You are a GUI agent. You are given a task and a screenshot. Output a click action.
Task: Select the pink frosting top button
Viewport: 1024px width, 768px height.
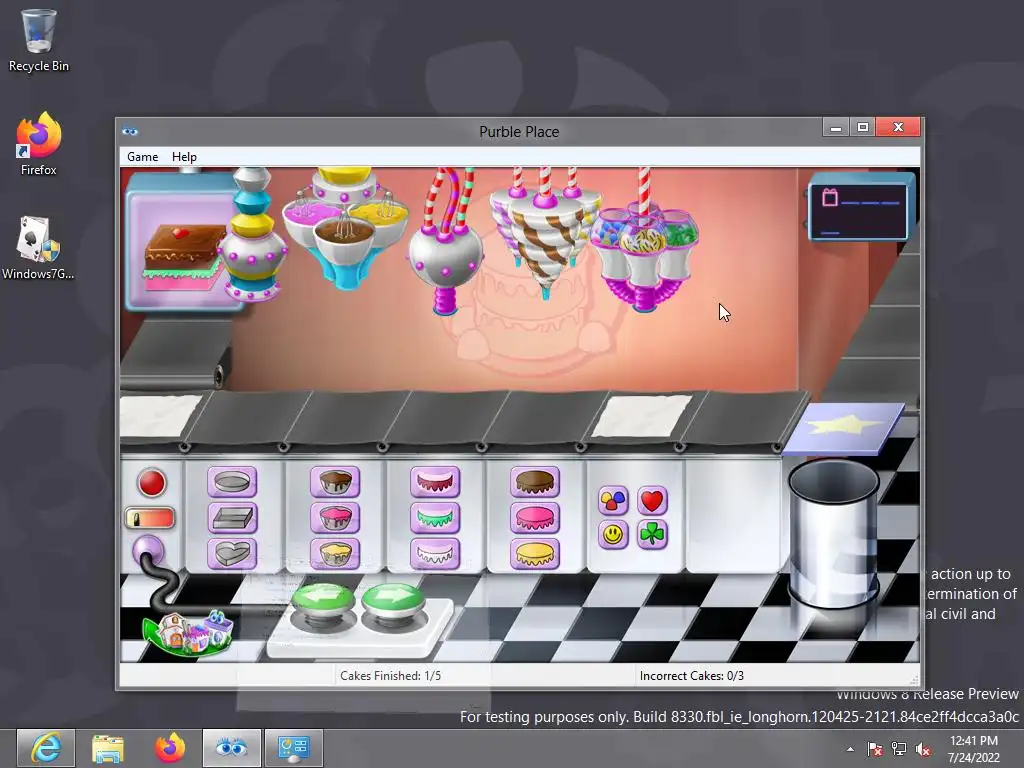click(x=535, y=519)
